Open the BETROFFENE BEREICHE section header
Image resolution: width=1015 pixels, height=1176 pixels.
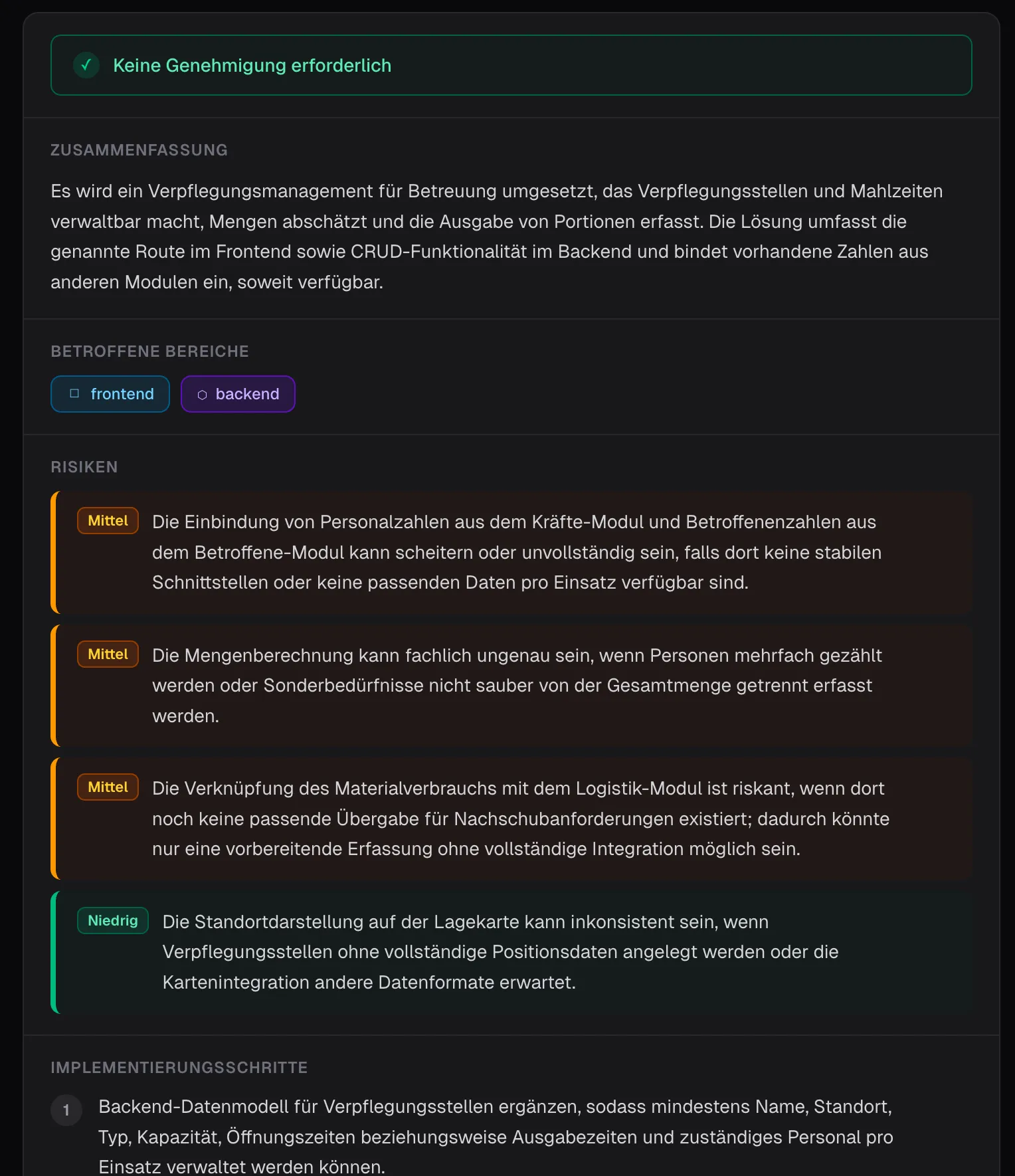149,351
